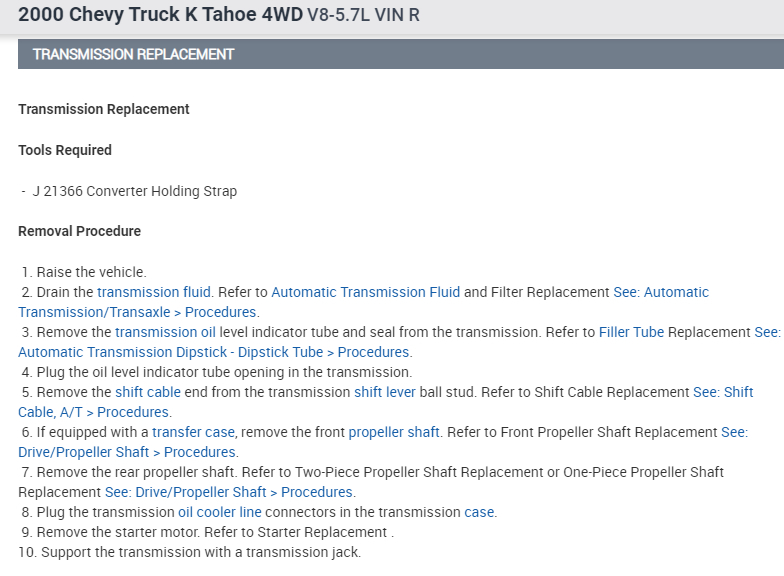Open the "transmission fluid" link in step 2
Viewport: 784px width, 576px height.
[x=154, y=292]
